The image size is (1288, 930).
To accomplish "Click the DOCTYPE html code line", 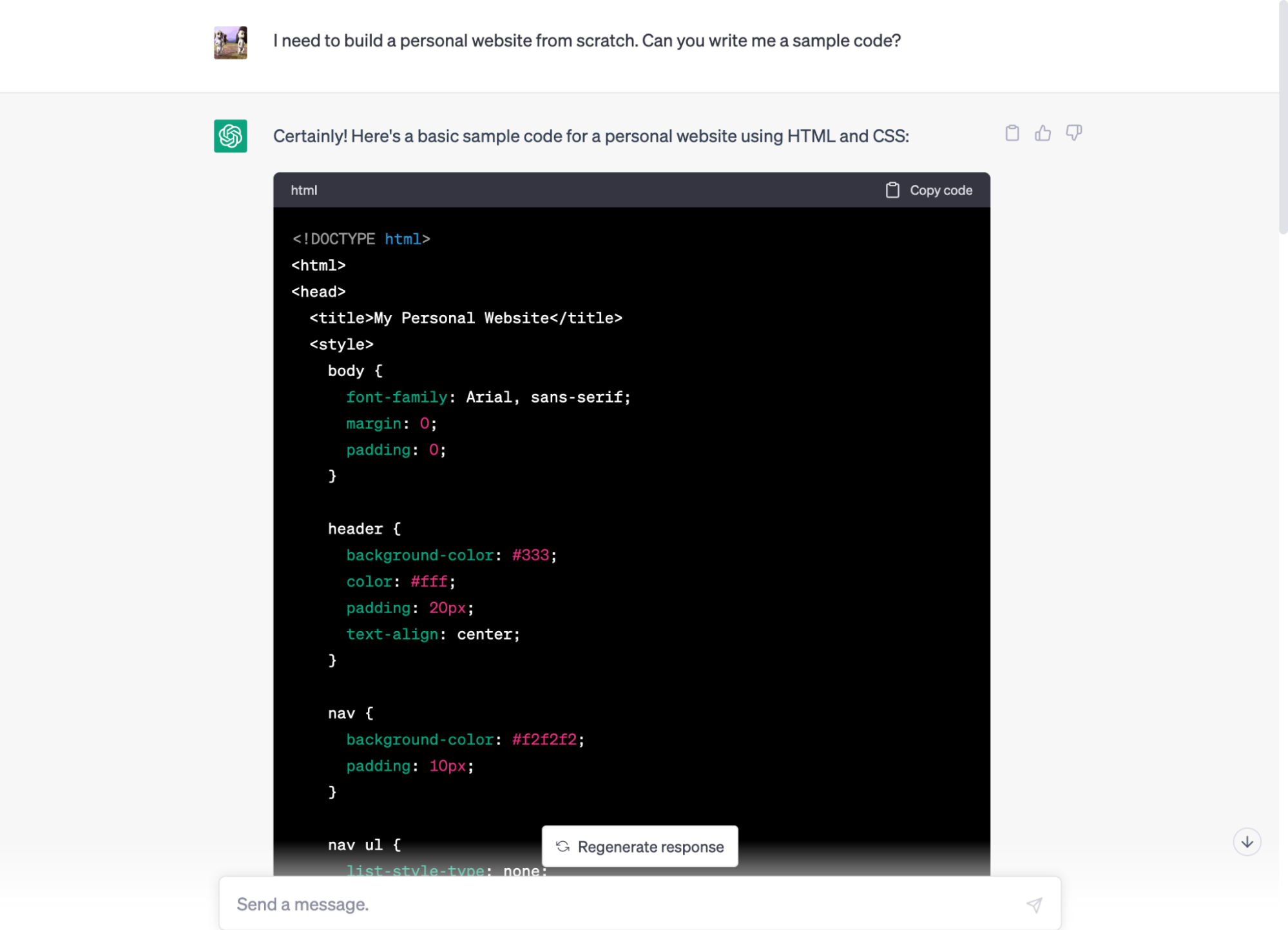I will pyautogui.click(x=361, y=239).
